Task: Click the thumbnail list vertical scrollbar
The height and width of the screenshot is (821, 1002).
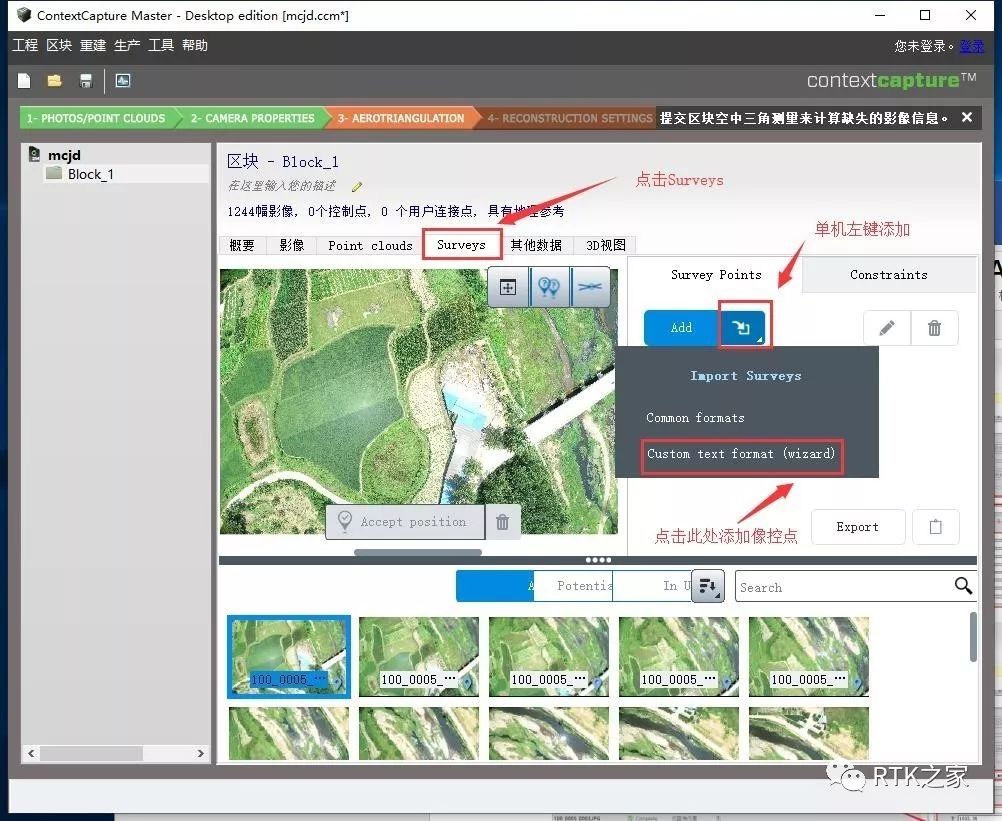Action: 973,637
